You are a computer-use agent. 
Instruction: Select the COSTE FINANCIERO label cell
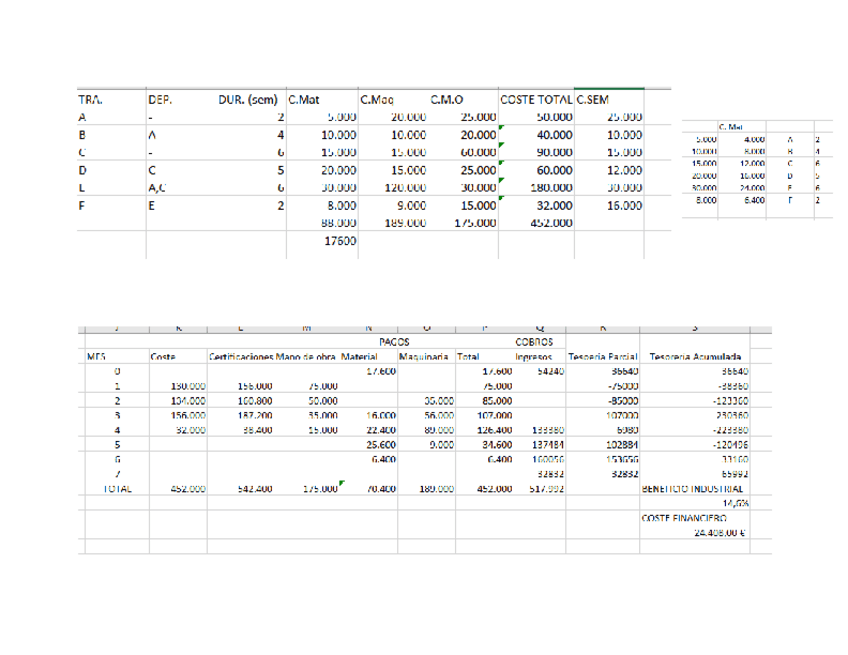tap(683, 519)
